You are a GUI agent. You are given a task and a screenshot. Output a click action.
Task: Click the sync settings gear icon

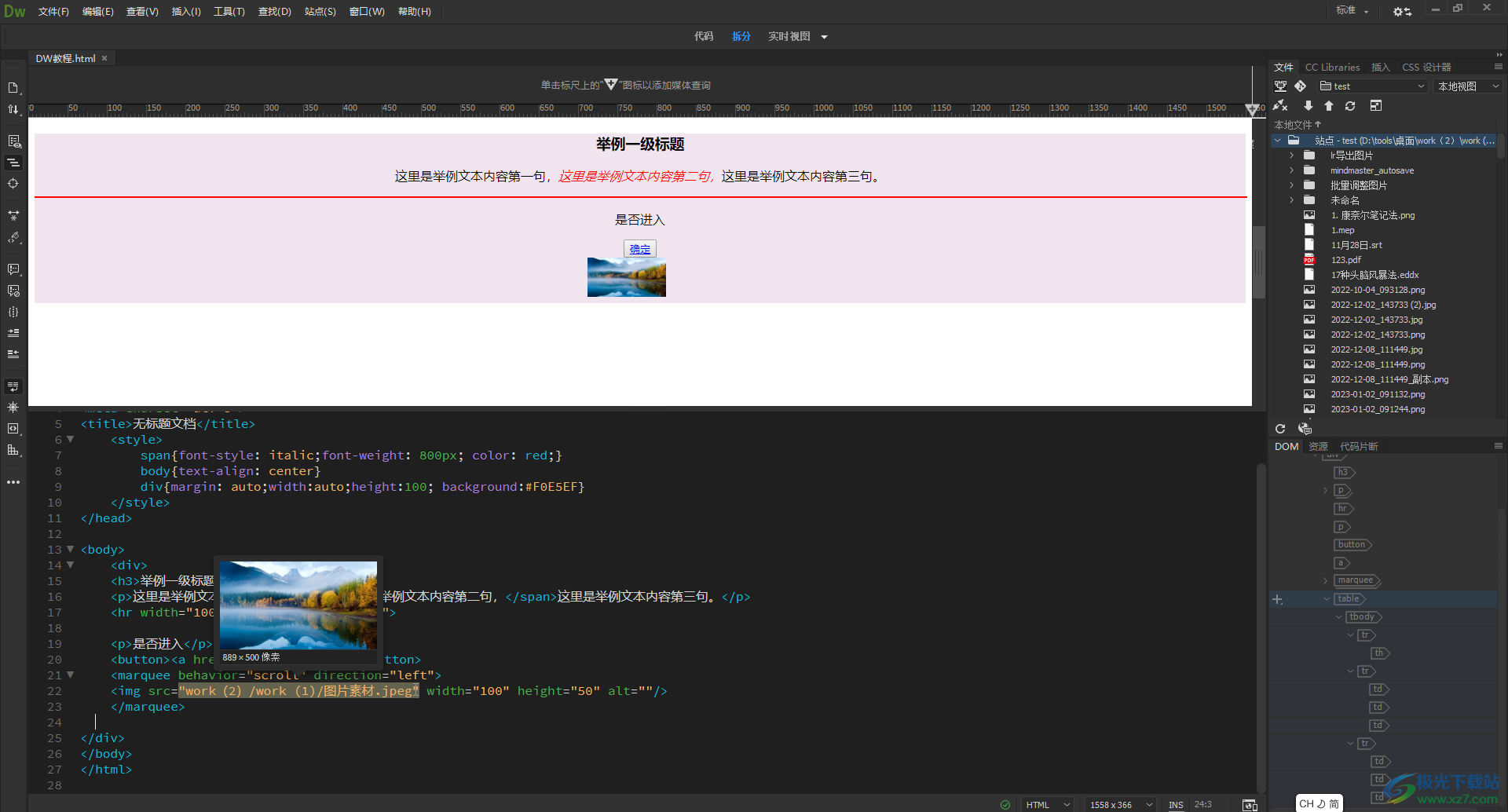click(1402, 11)
